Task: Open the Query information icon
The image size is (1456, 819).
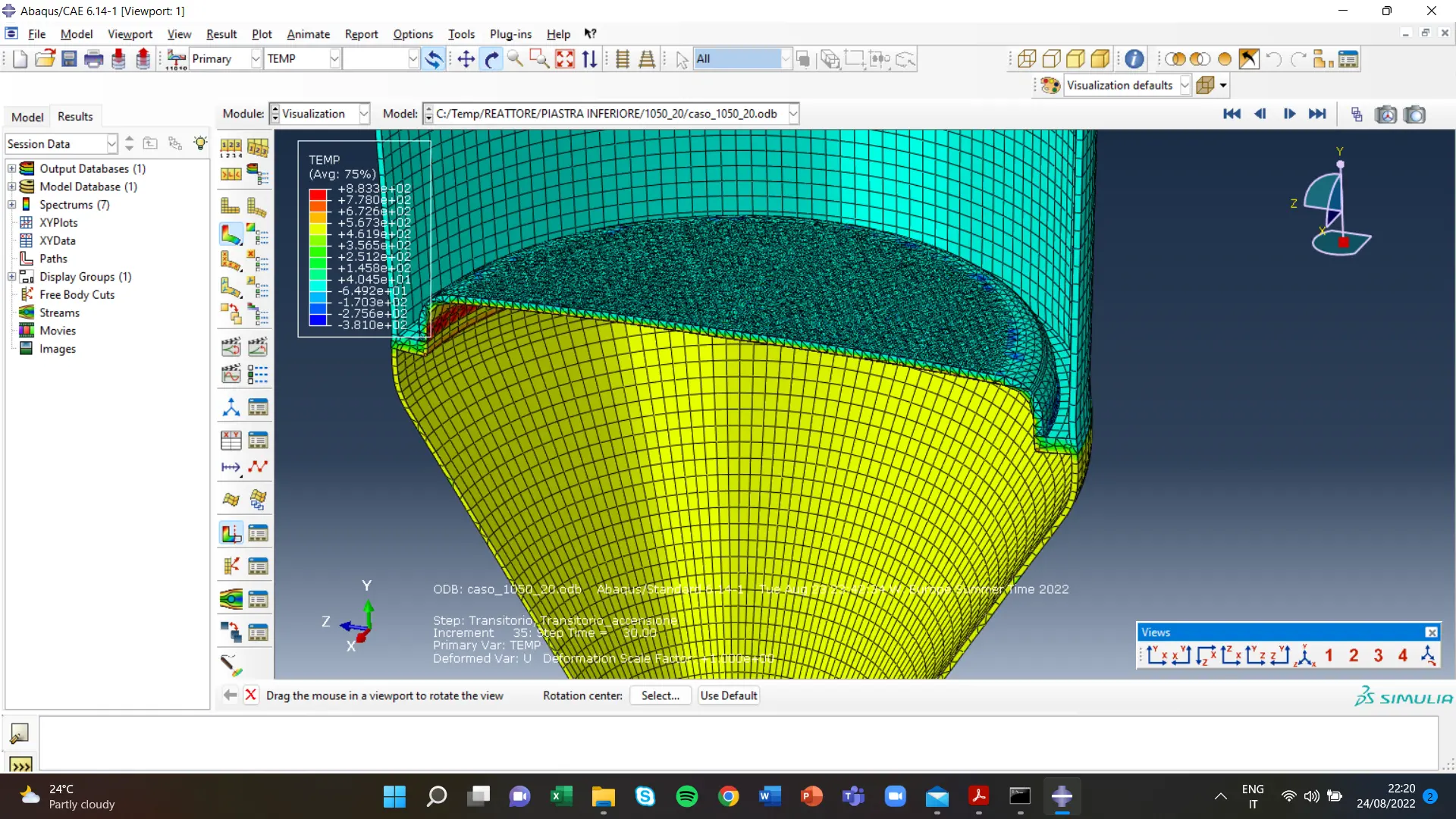Action: tap(1134, 59)
